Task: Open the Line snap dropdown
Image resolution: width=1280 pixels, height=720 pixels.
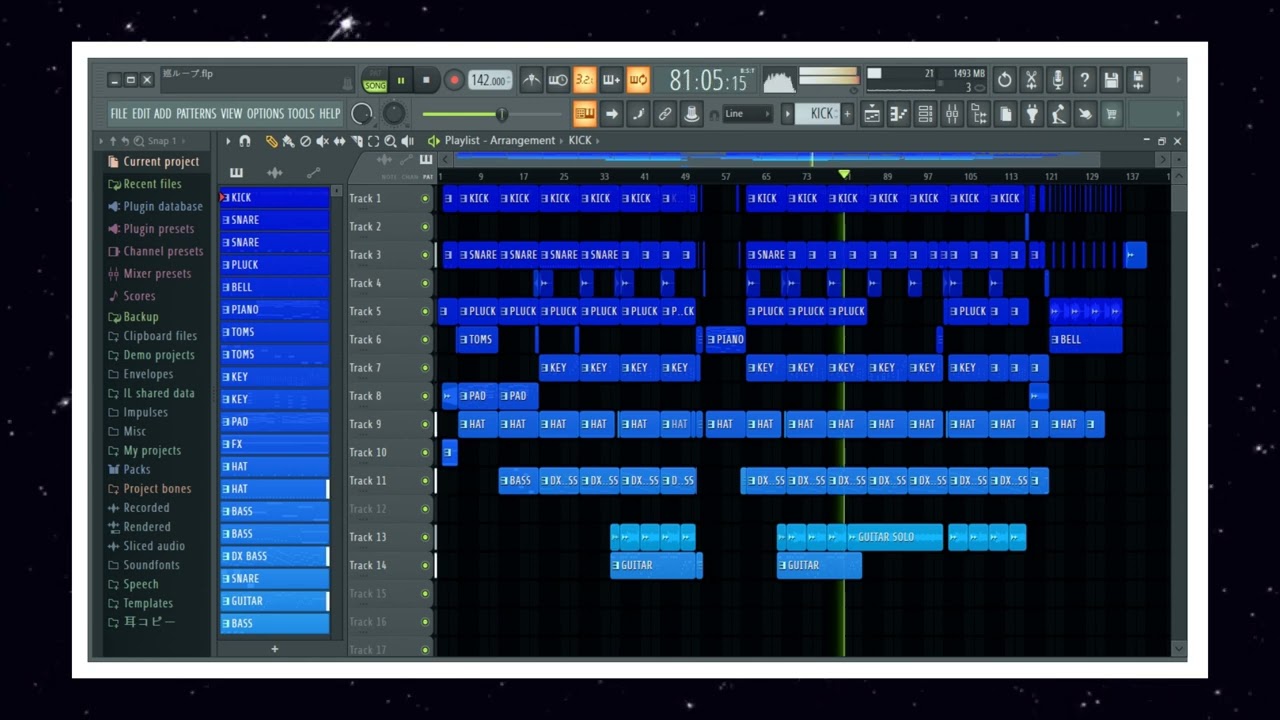Action: (x=747, y=114)
